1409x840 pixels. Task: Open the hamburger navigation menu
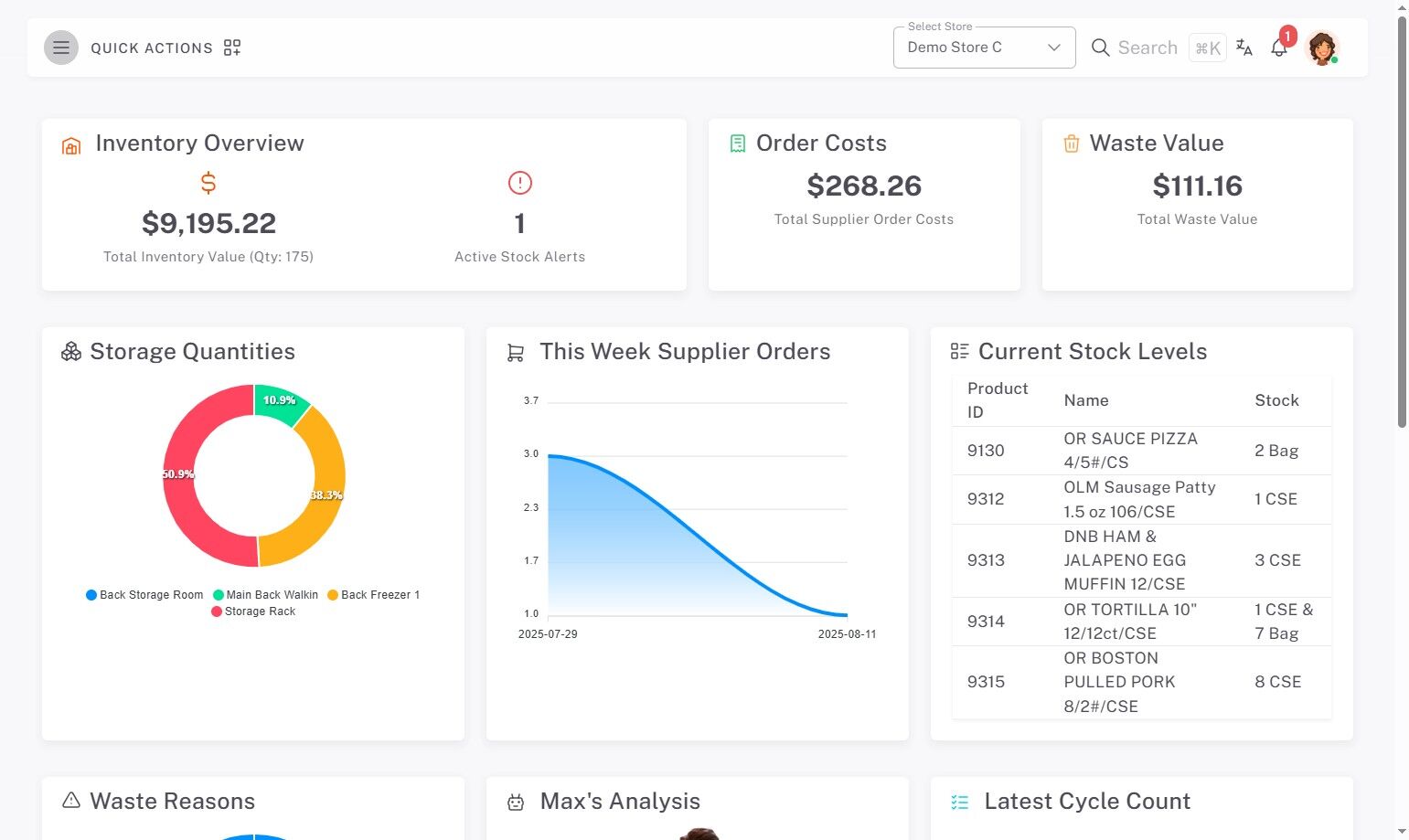pyautogui.click(x=61, y=48)
